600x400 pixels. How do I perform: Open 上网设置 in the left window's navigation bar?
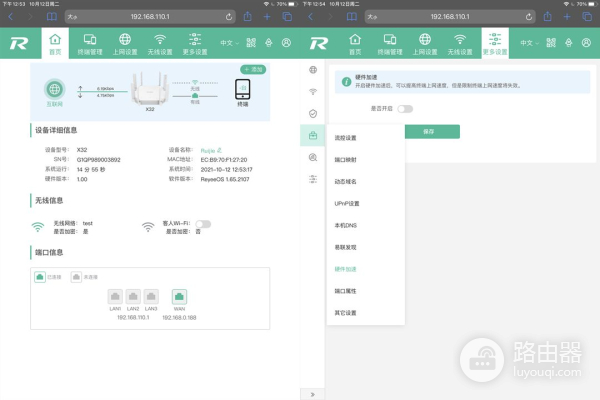tap(125, 44)
